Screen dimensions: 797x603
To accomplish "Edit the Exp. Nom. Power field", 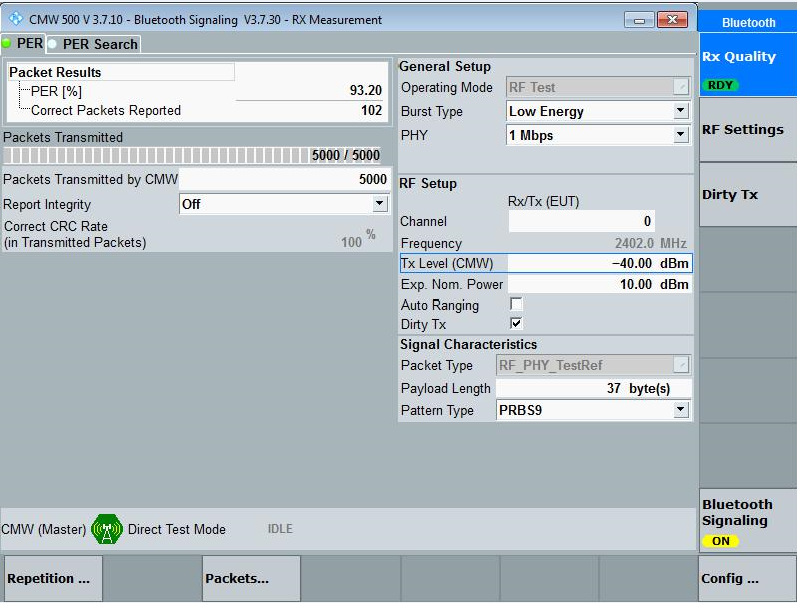I will click(600, 284).
